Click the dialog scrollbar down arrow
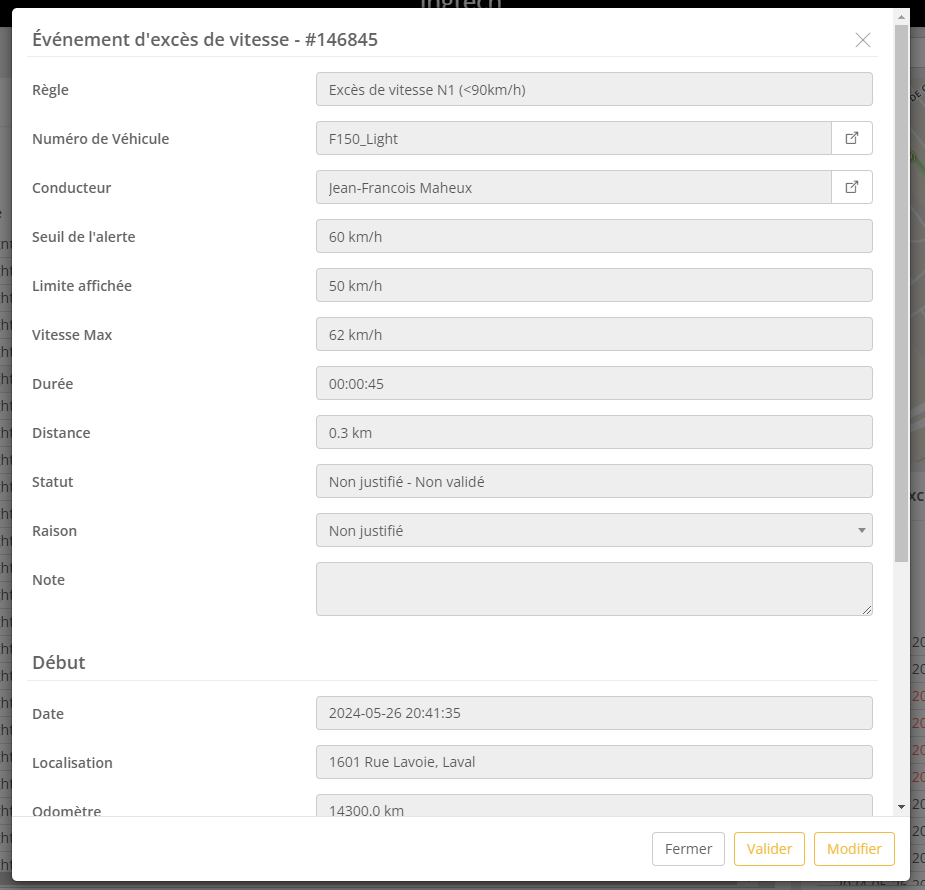Image resolution: width=925 pixels, height=890 pixels. pyautogui.click(x=901, y=806)
